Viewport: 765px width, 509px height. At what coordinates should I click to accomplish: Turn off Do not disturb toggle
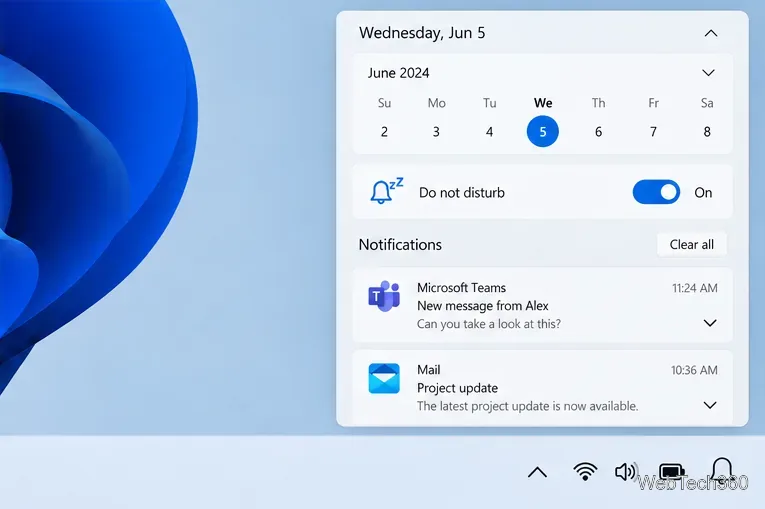coord(656,192)
